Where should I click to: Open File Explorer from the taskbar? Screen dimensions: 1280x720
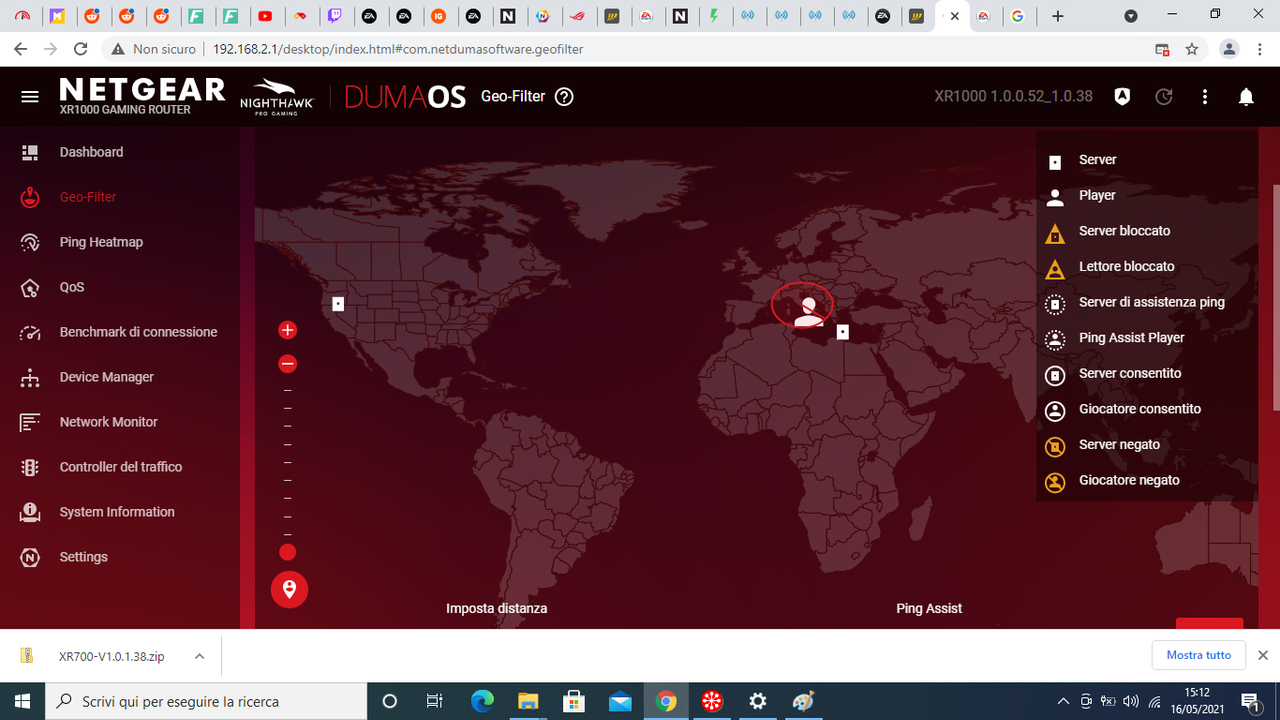(528, 701)
